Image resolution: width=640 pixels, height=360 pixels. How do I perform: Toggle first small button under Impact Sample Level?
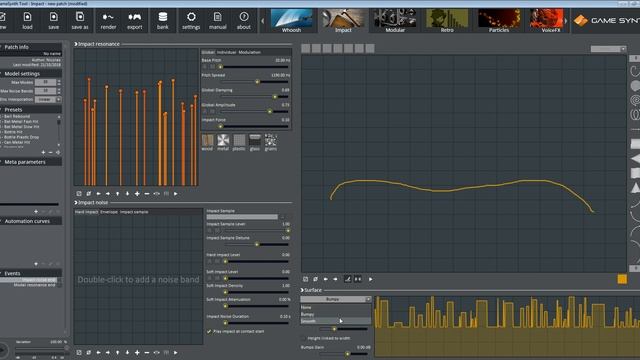pos(209,231)
